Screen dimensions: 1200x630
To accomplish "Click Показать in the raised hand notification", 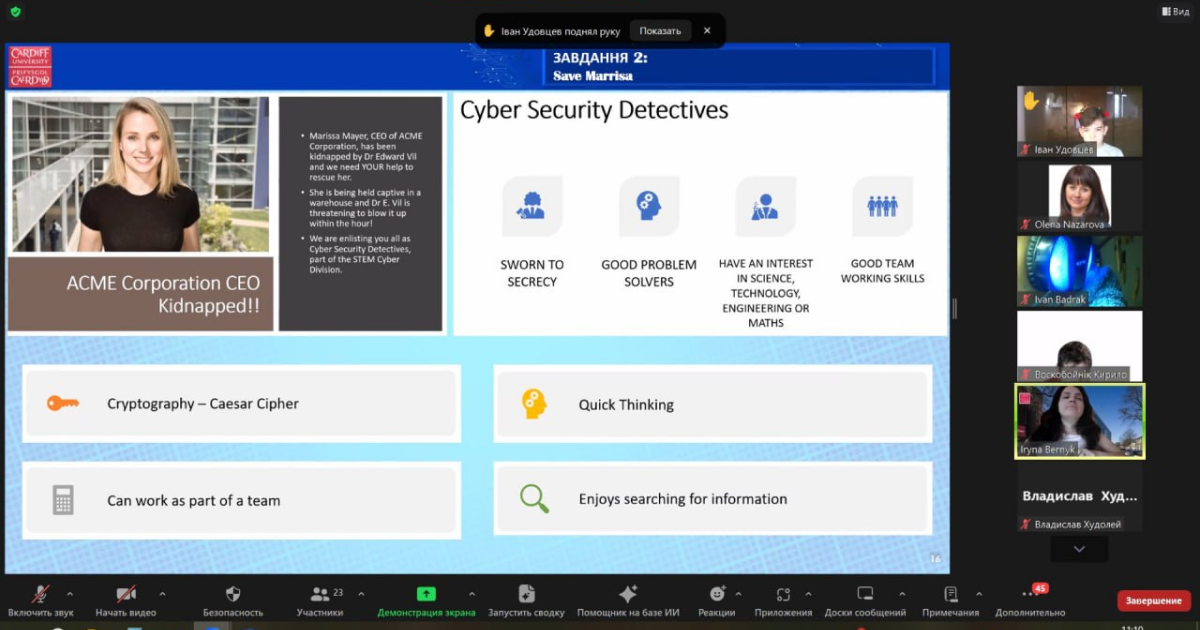I will pyautogui.click(x=660, y=31).
